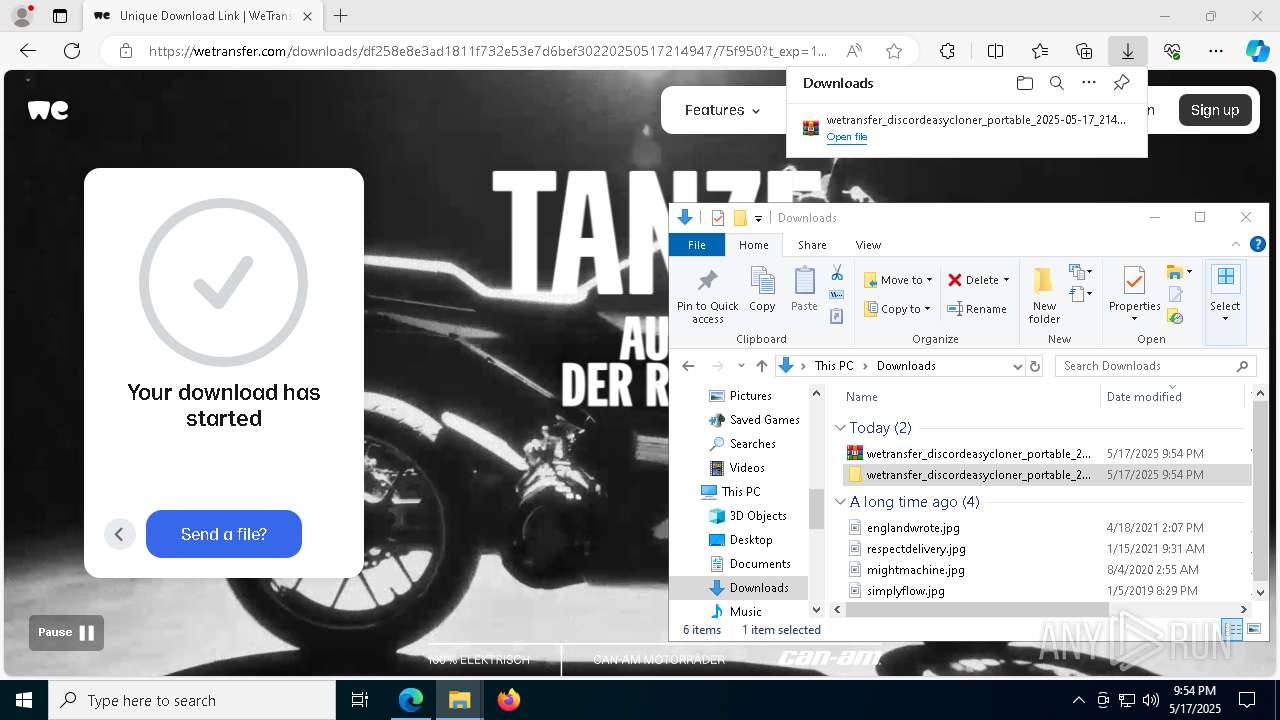Open Delete dropdown arrow
Viewport: 1280px width, 720px height.
tap(1006, 280)
